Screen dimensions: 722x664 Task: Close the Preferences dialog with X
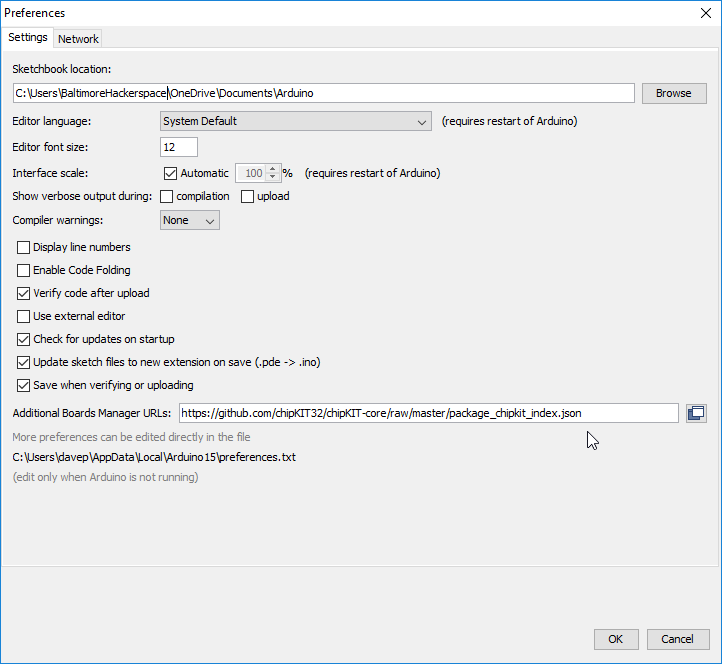coord(705,13)
